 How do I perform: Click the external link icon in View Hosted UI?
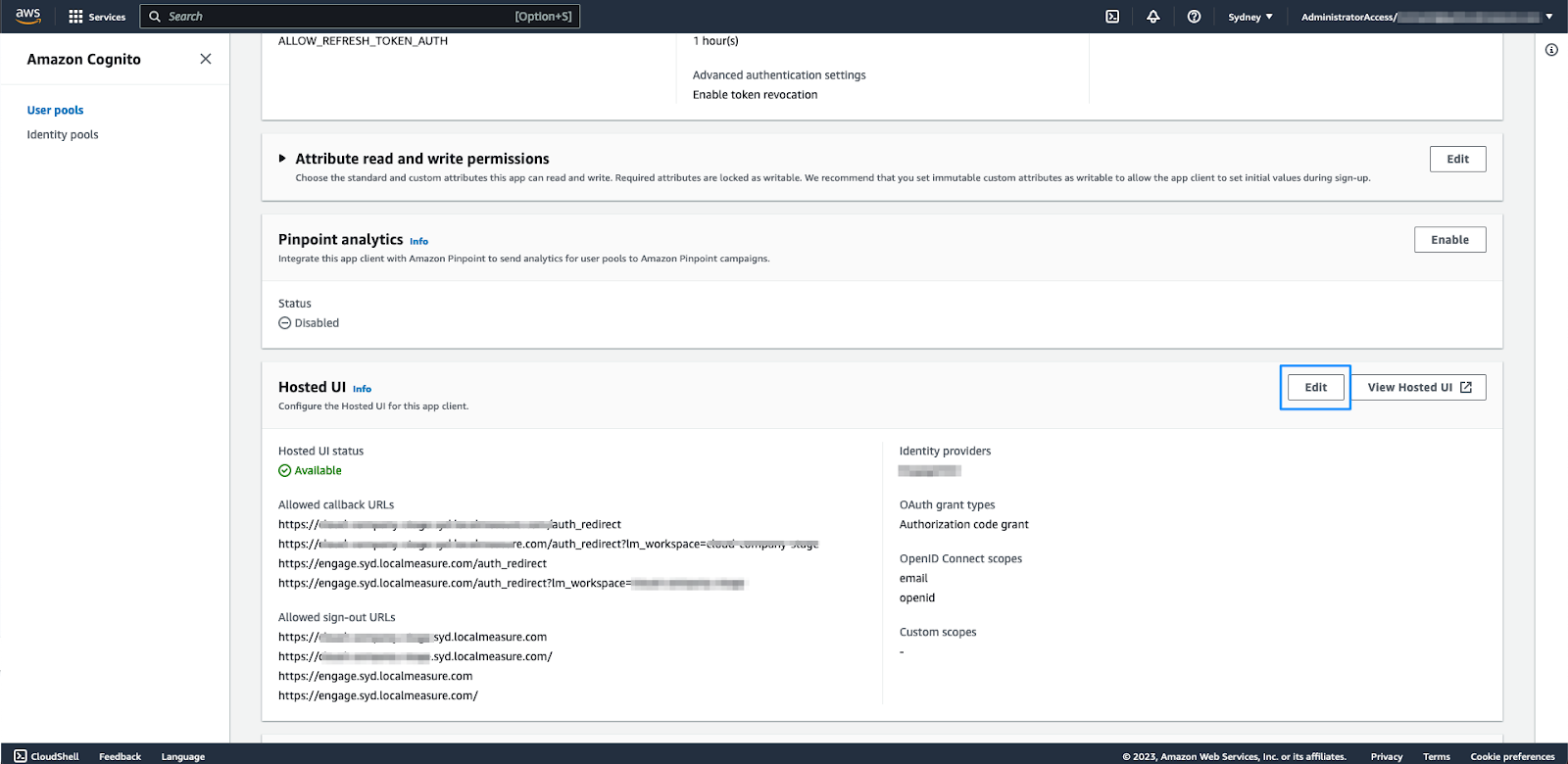[x=1466, y=388]
